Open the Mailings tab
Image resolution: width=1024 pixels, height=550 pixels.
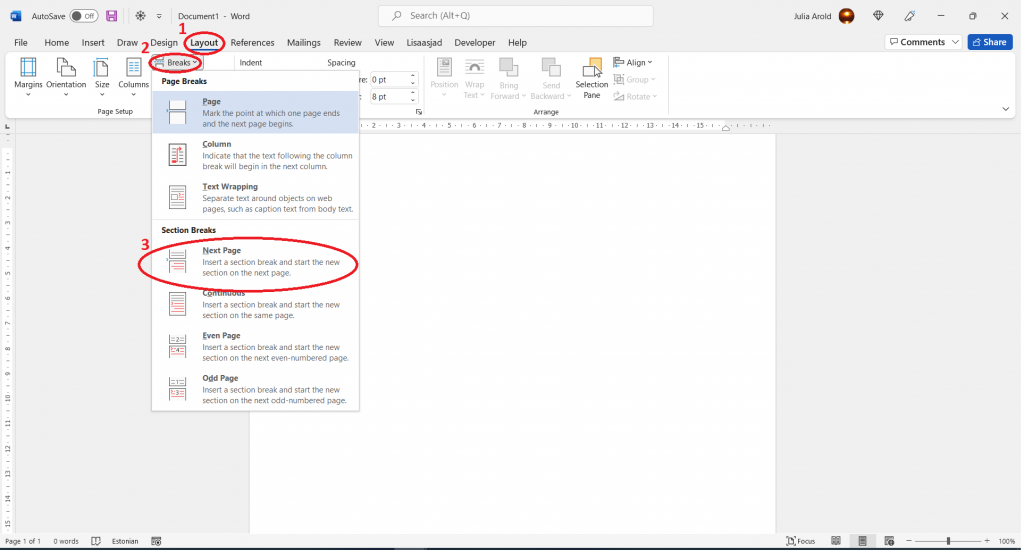pyautogui.click(x=303, y=43)
